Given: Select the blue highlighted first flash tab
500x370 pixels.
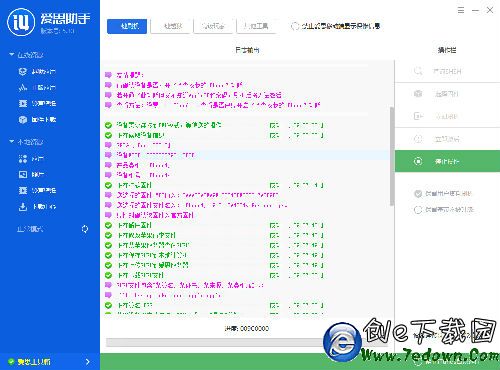Looking at the screenshot, I should [127, 26].
